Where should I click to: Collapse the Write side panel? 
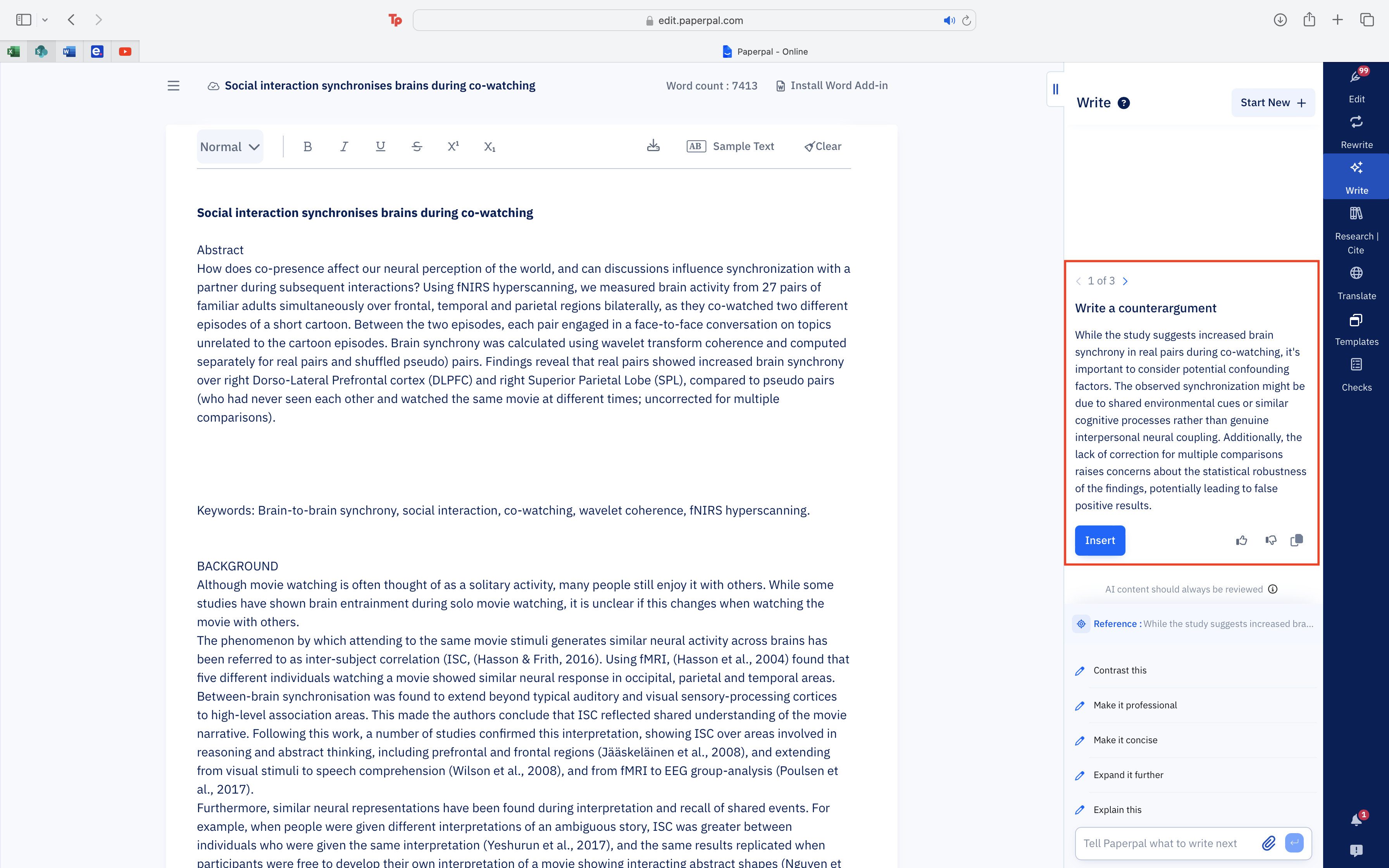1056,89
